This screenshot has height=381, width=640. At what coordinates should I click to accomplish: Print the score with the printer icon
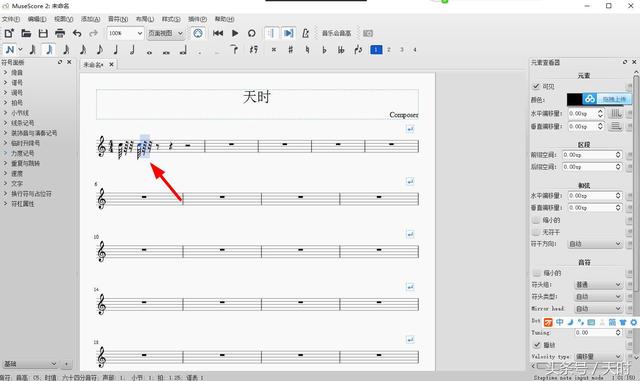point(60,33)
